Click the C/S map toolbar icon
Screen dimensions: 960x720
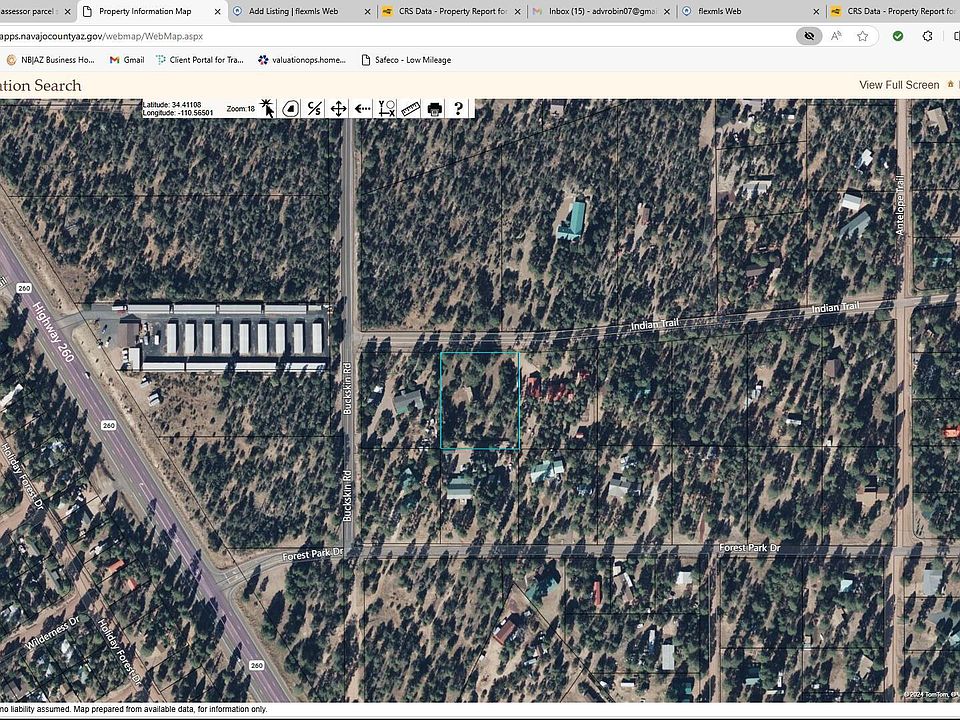314,108
